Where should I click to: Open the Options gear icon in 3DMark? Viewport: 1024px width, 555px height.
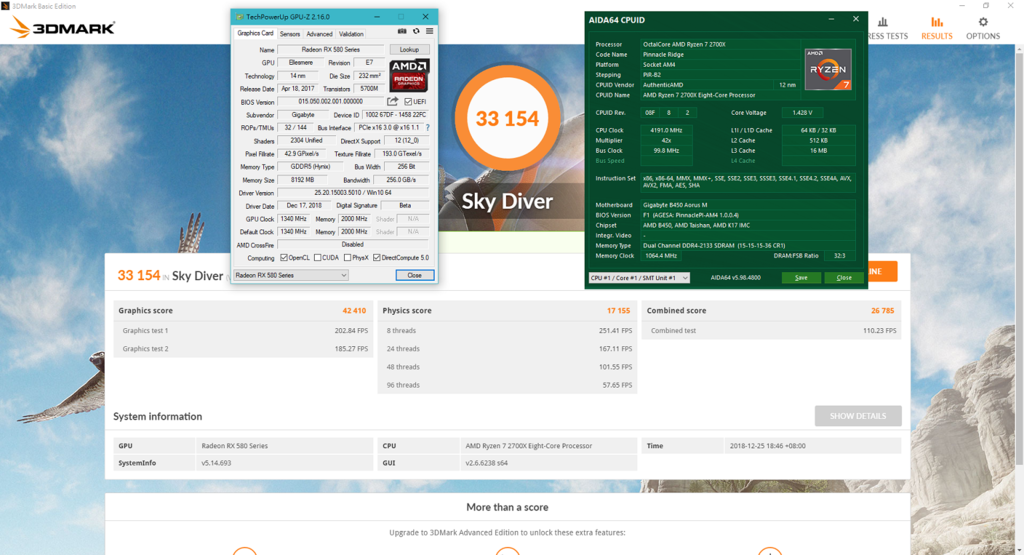tap(983, 22)
